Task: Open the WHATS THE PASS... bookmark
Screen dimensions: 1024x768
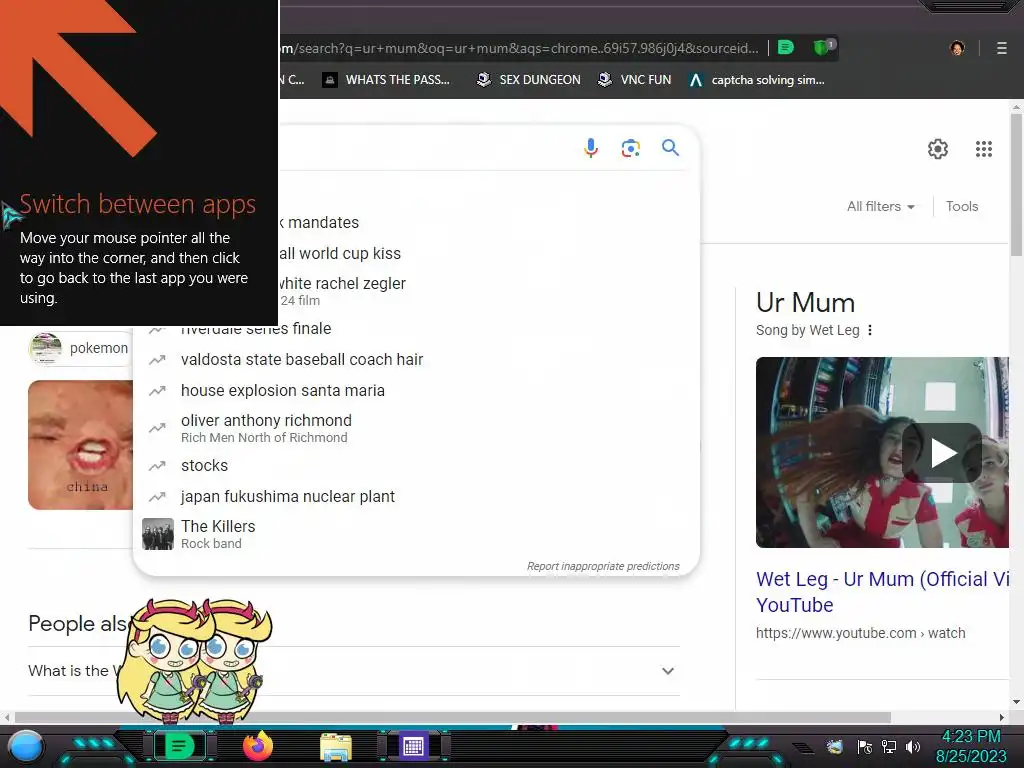Action: [x=387, y=80]
